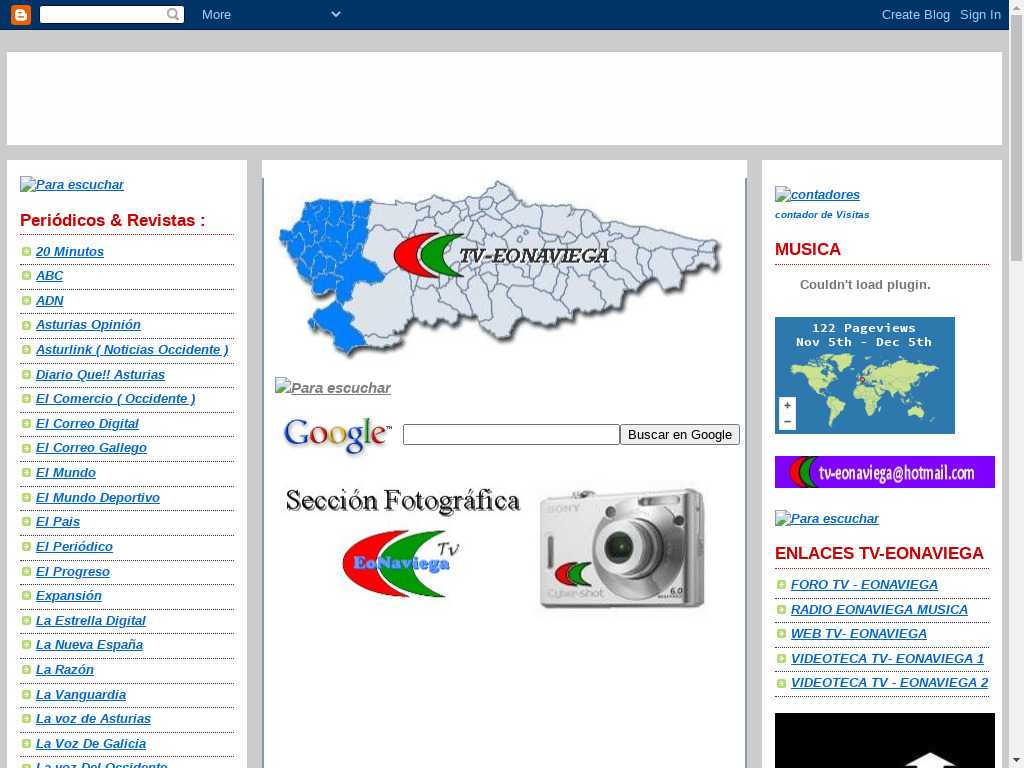
Task: Click the contadores visit counter image
Action: [817, 195]
